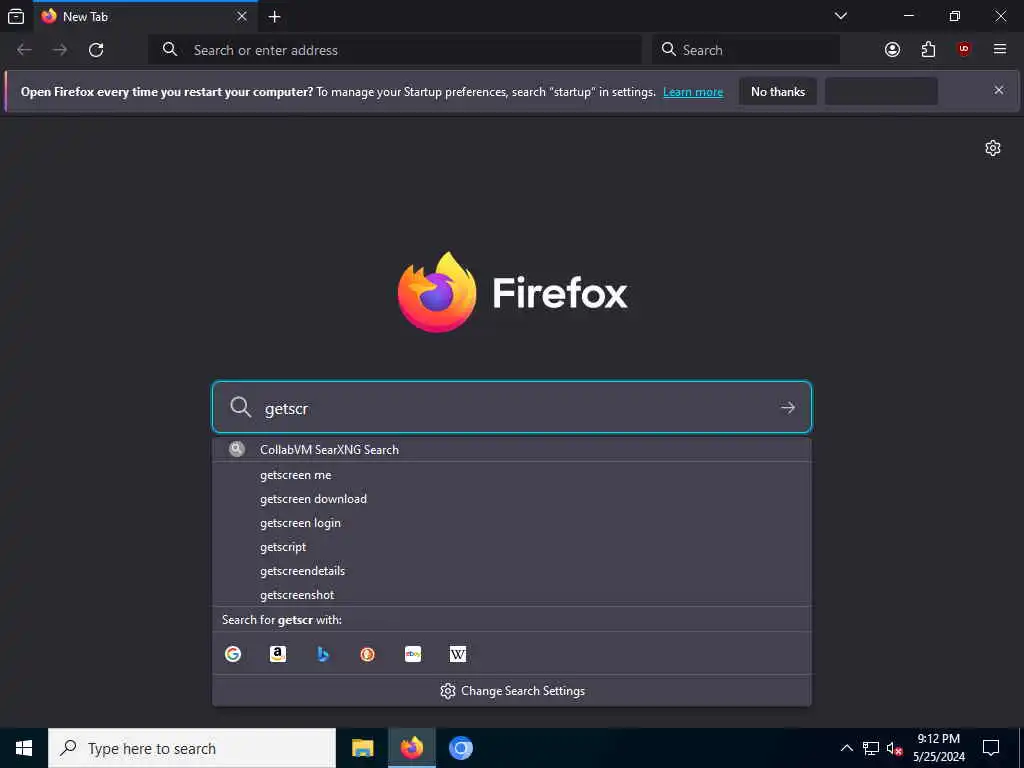Open the clock showing 9:12 PM
1024x768 pixels.
[x=938, y=748]
